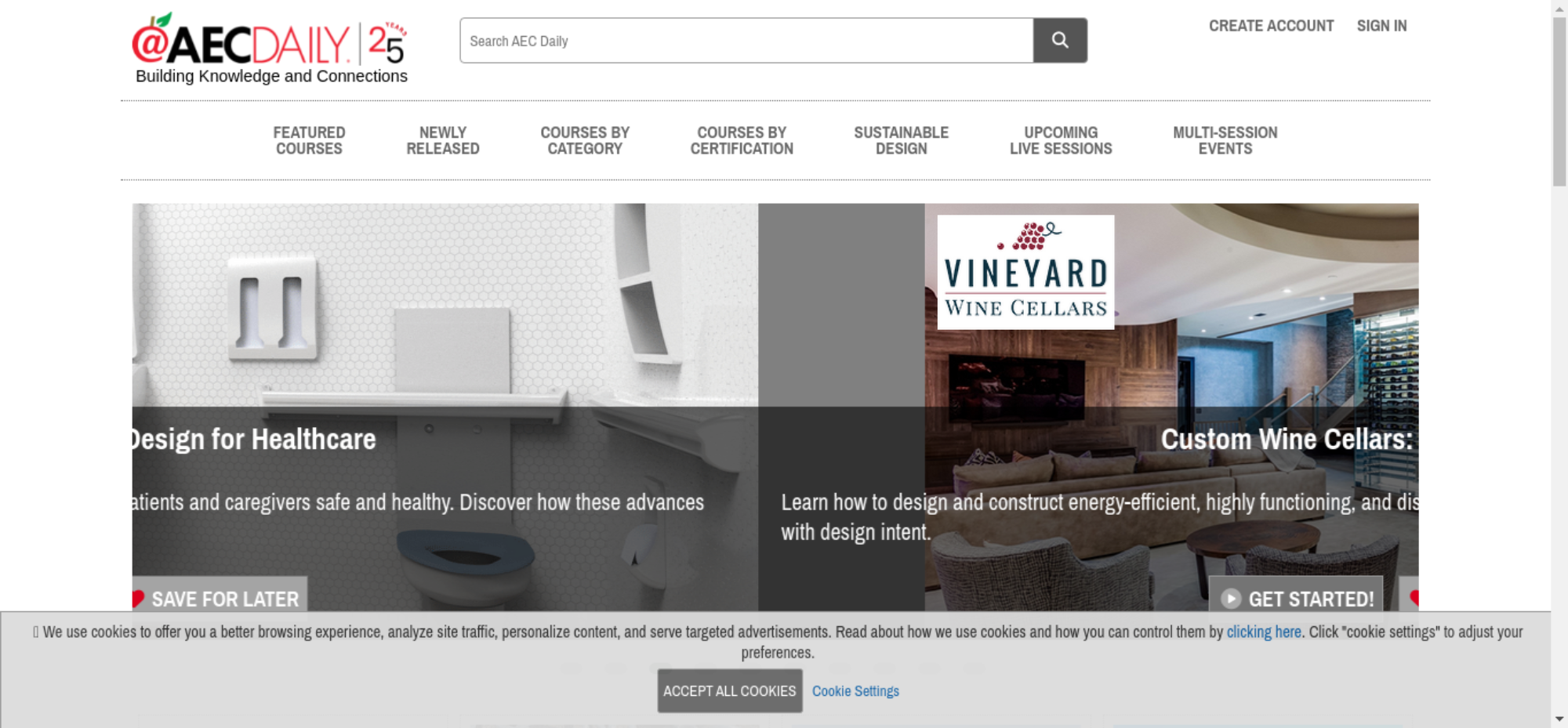Follow the 'clicking here' cookie link
Viewport: 1568px width, 728px height.
coord(1264,632)
